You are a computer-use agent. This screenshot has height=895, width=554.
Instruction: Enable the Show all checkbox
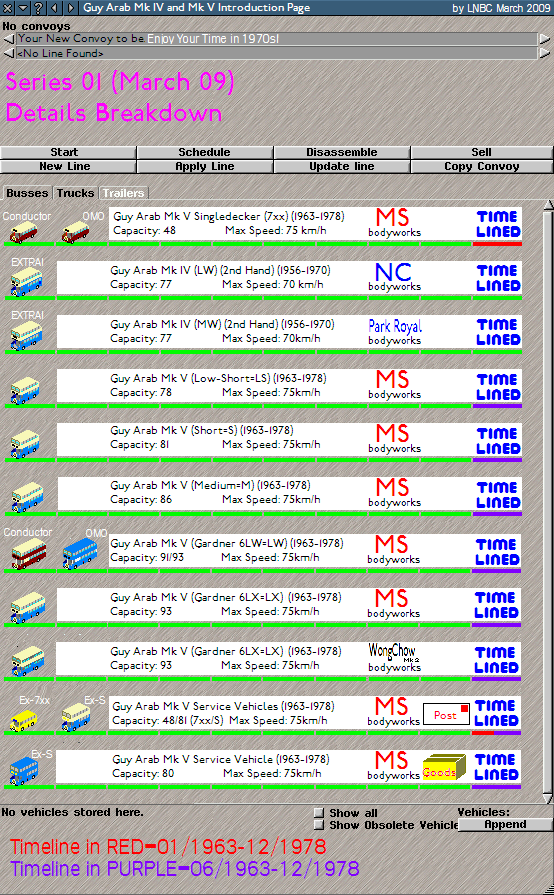[x=320, y=813]
